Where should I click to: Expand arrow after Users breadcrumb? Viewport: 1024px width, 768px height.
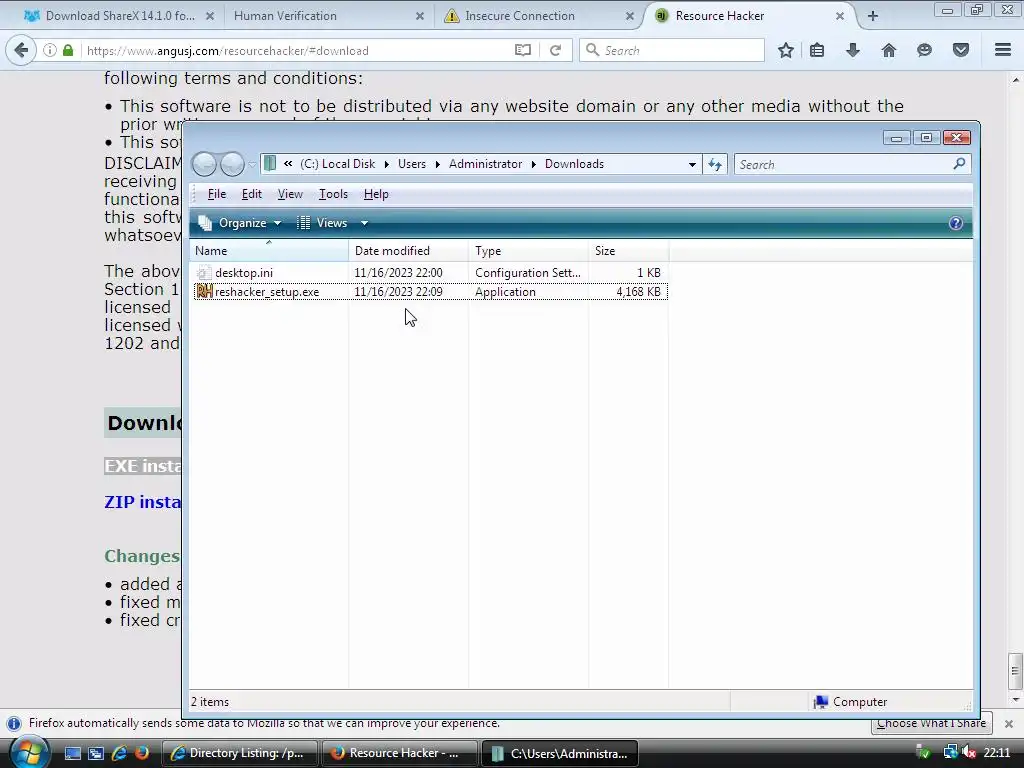click(x=438, y=165)
